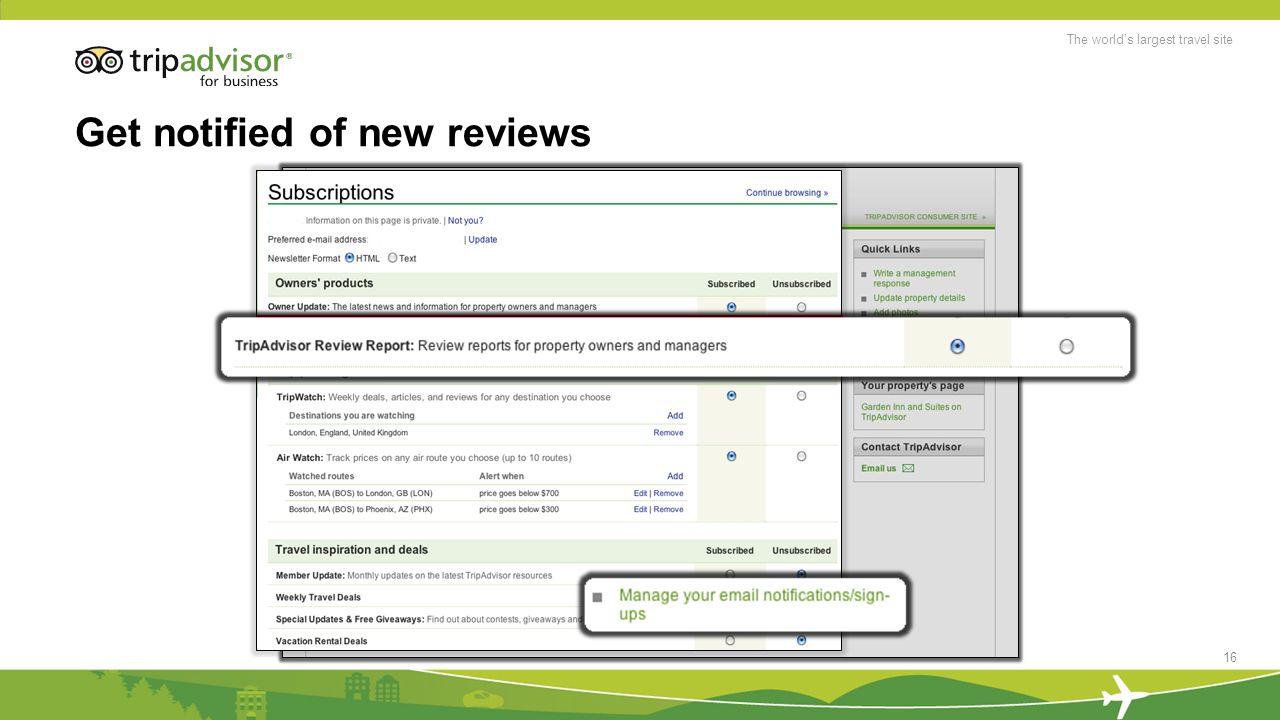1280x720 pixels.
Task: Open the Continue browsing link
Action: tap(787, 193)
